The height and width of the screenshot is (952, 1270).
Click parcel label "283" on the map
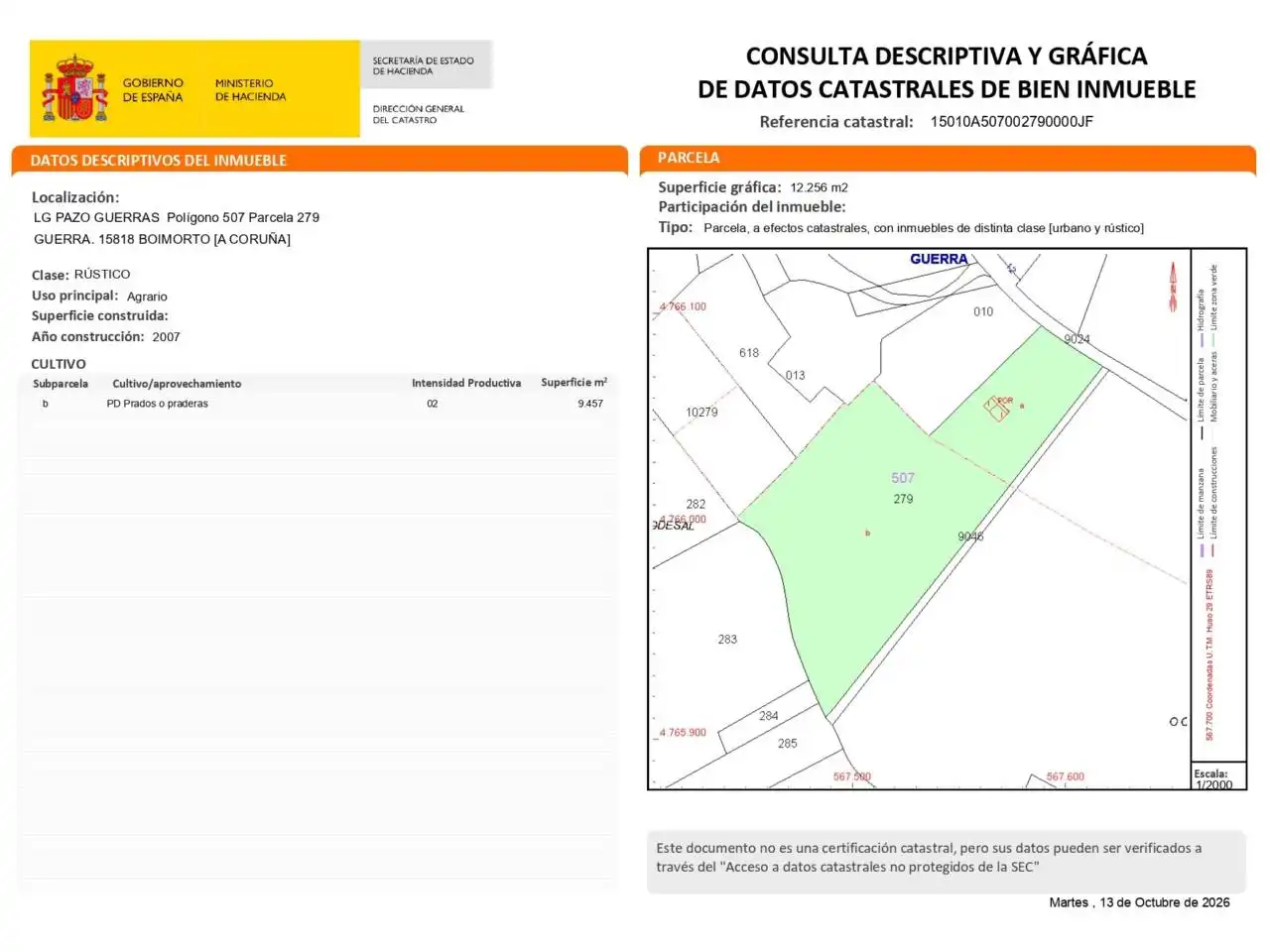coord(727,640)
